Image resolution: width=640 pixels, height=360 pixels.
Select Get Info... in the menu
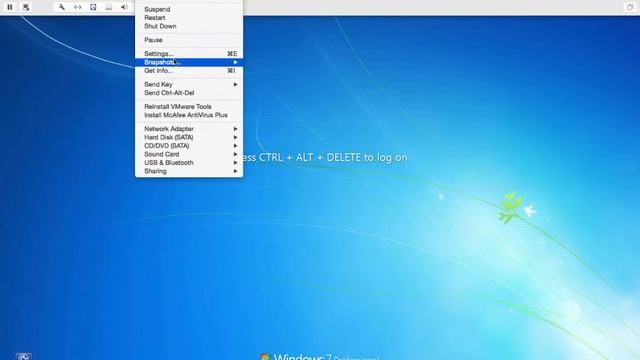[x=189, y=71]
